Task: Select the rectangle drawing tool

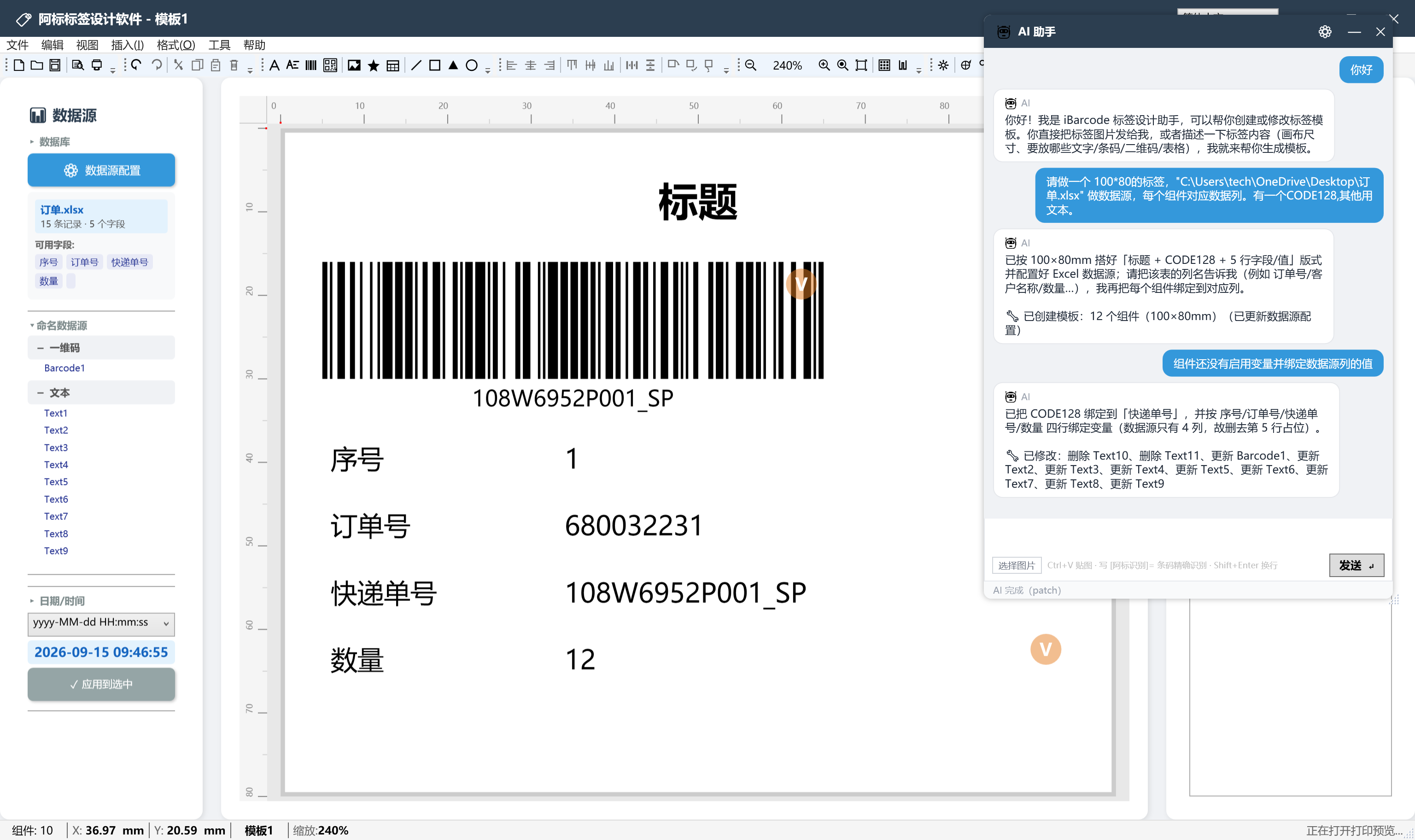Action: click(x=435, y=65)
